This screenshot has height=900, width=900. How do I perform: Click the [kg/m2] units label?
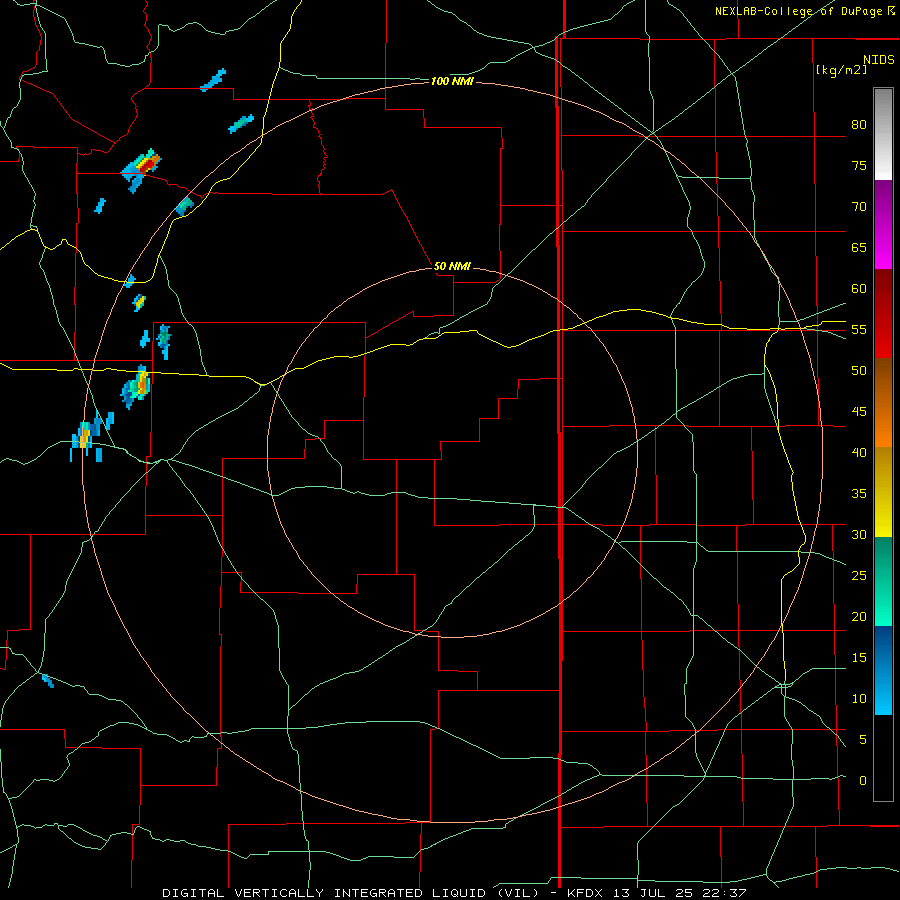(841, 70)
